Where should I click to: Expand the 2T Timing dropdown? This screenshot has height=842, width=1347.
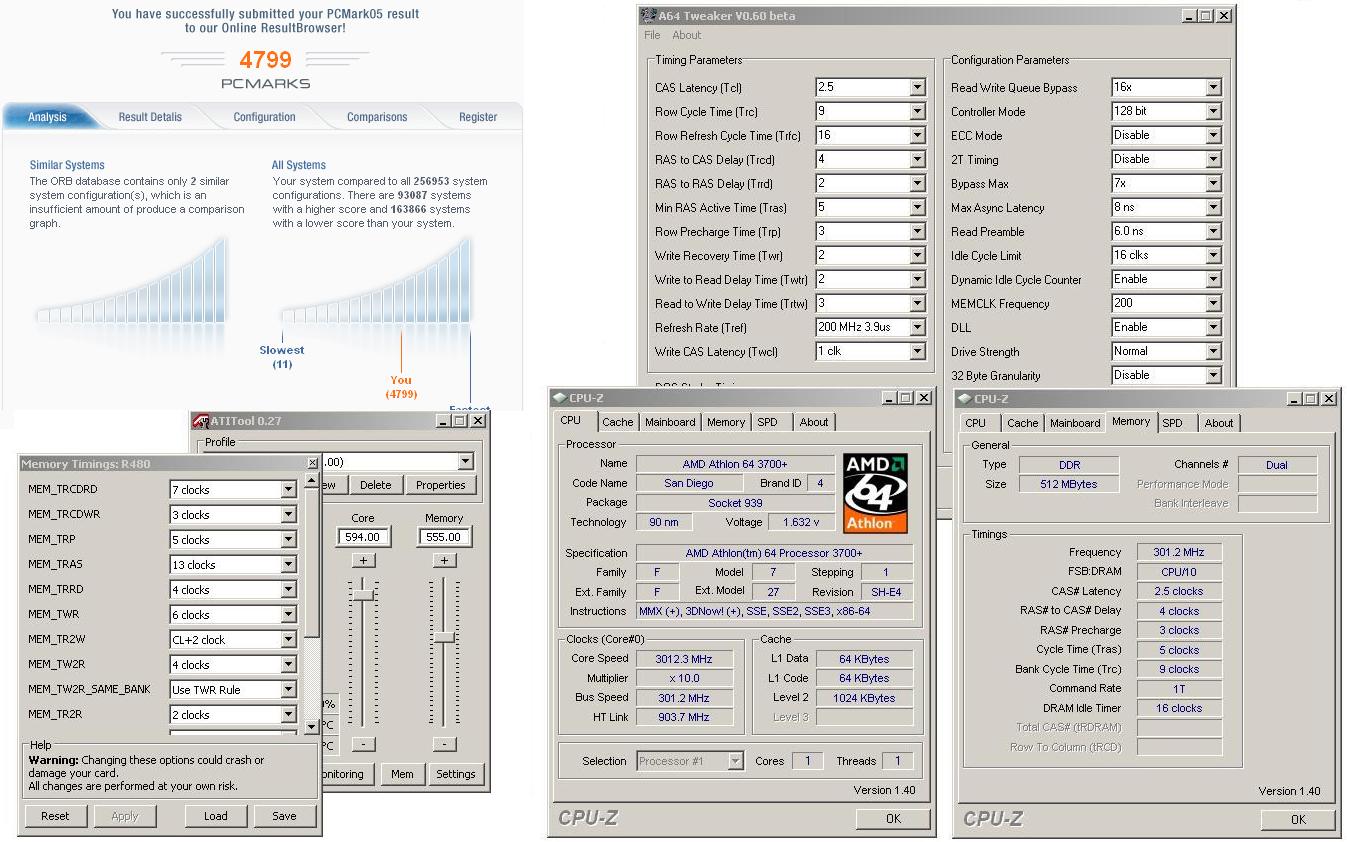click(x=1213, y=159)
